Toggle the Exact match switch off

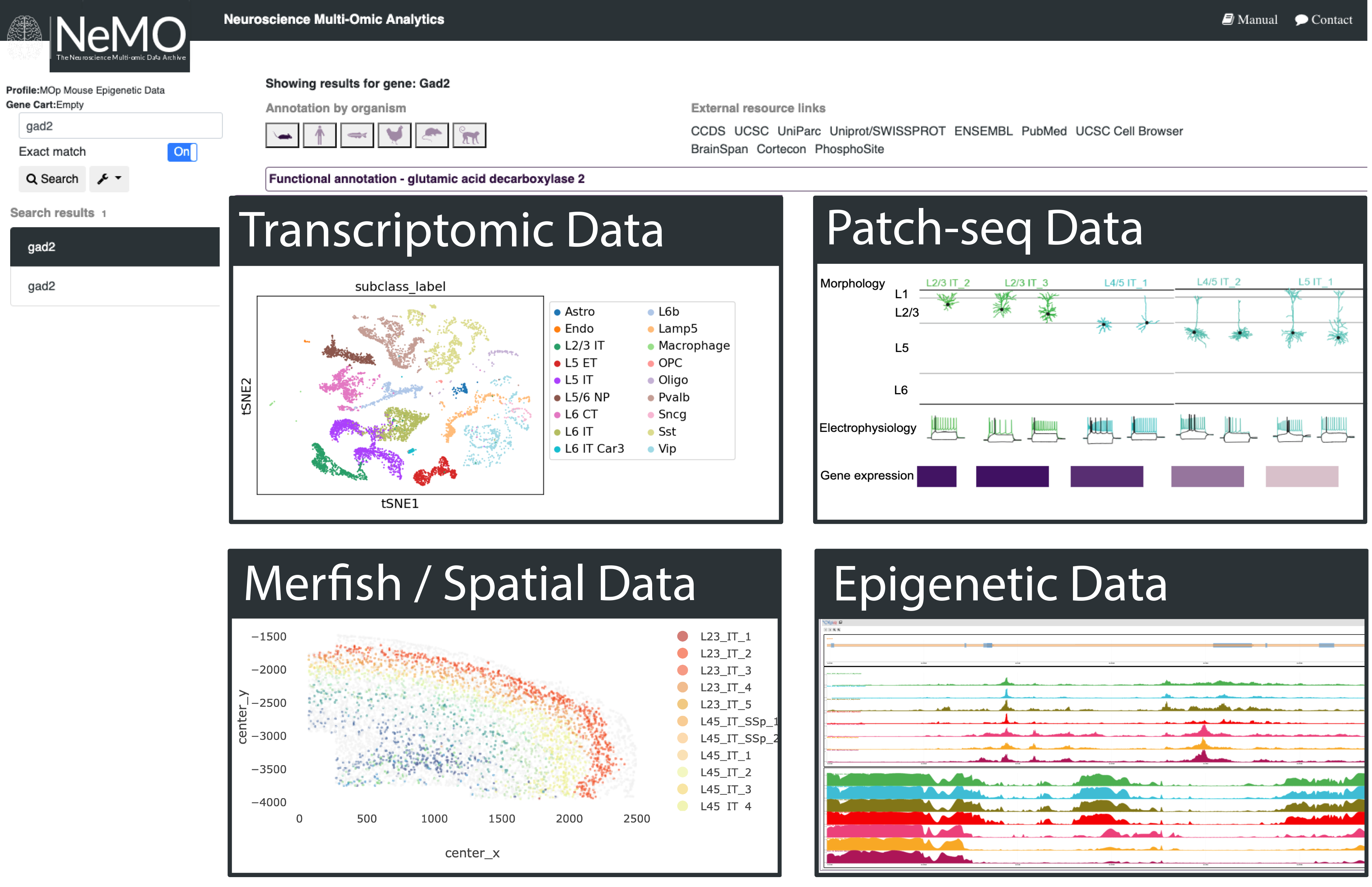(182, 152)
